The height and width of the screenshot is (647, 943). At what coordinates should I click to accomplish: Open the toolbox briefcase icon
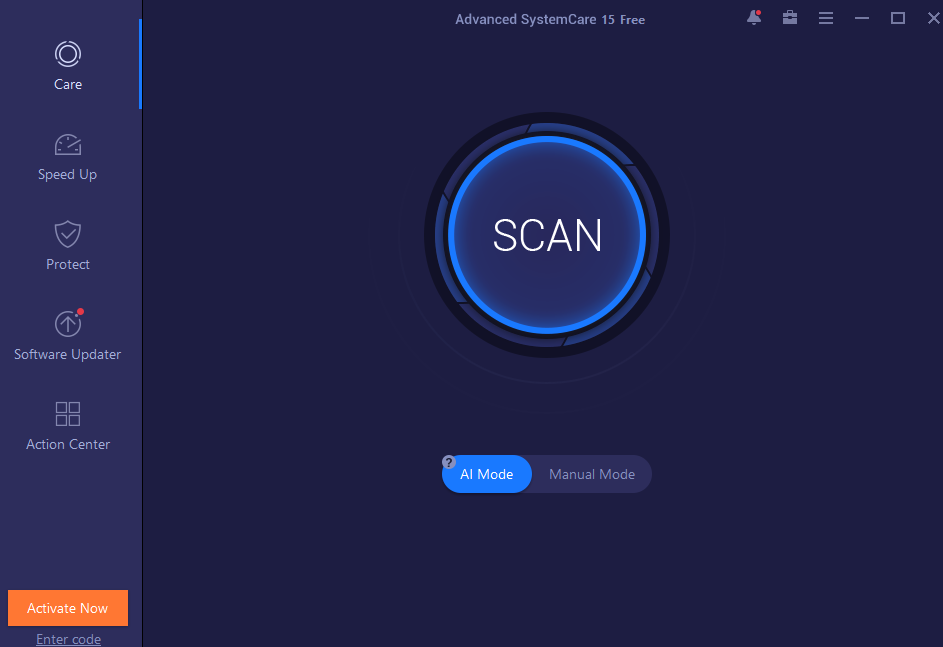[790, 18]
